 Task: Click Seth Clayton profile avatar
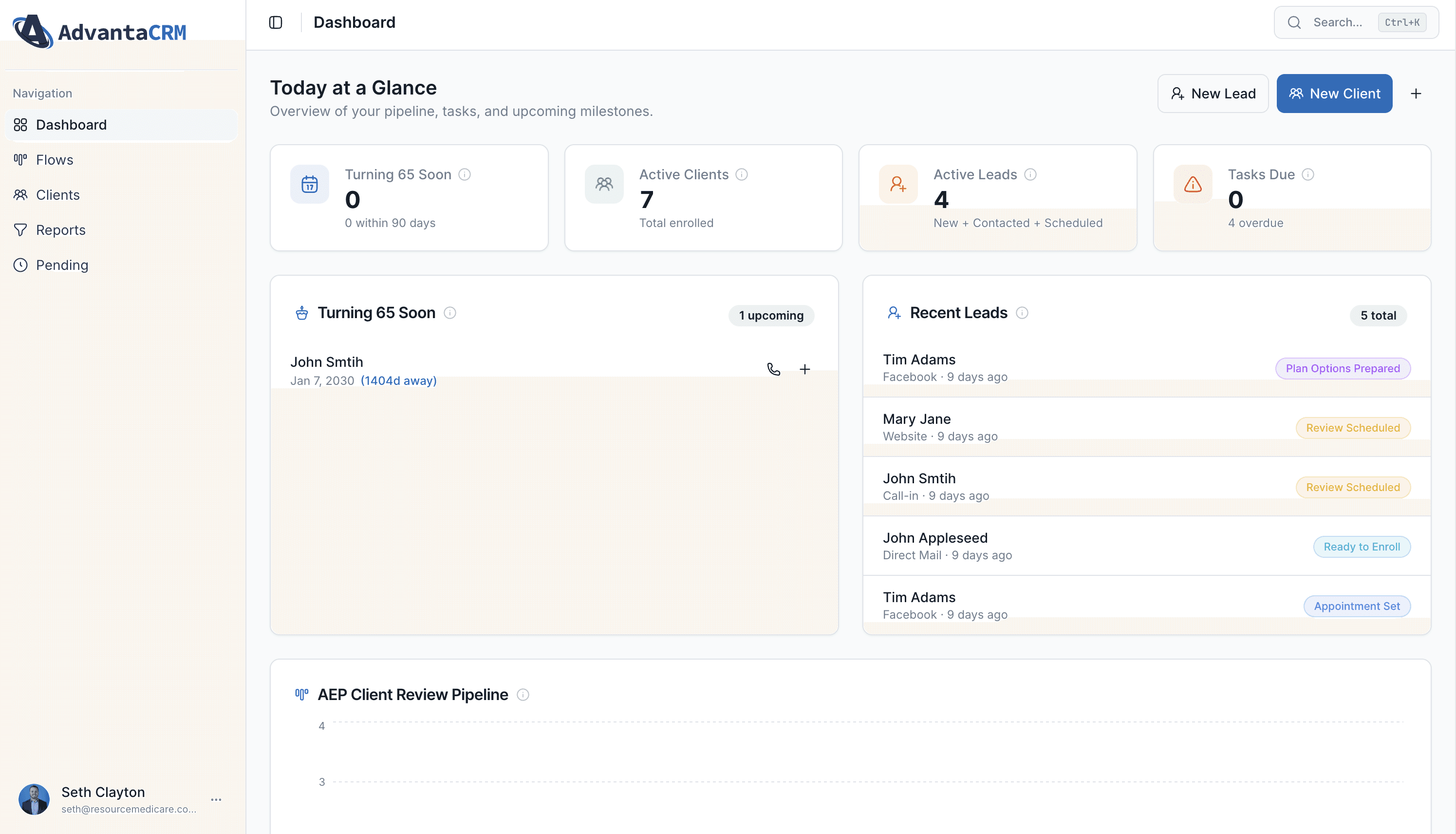34,799
